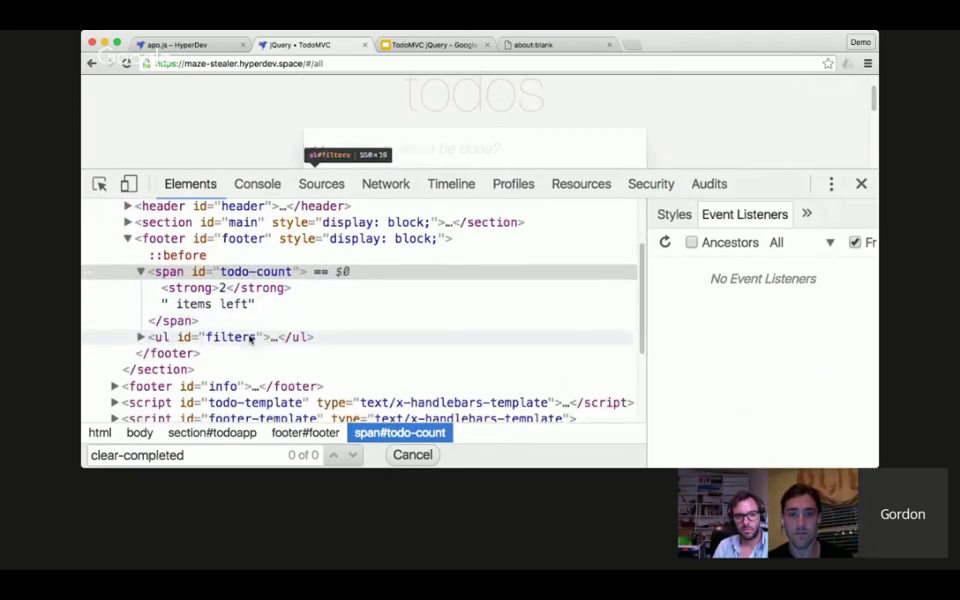Select html in the breadcrumb bar
This screenshot has height=600, width=960.
[100, 433]
